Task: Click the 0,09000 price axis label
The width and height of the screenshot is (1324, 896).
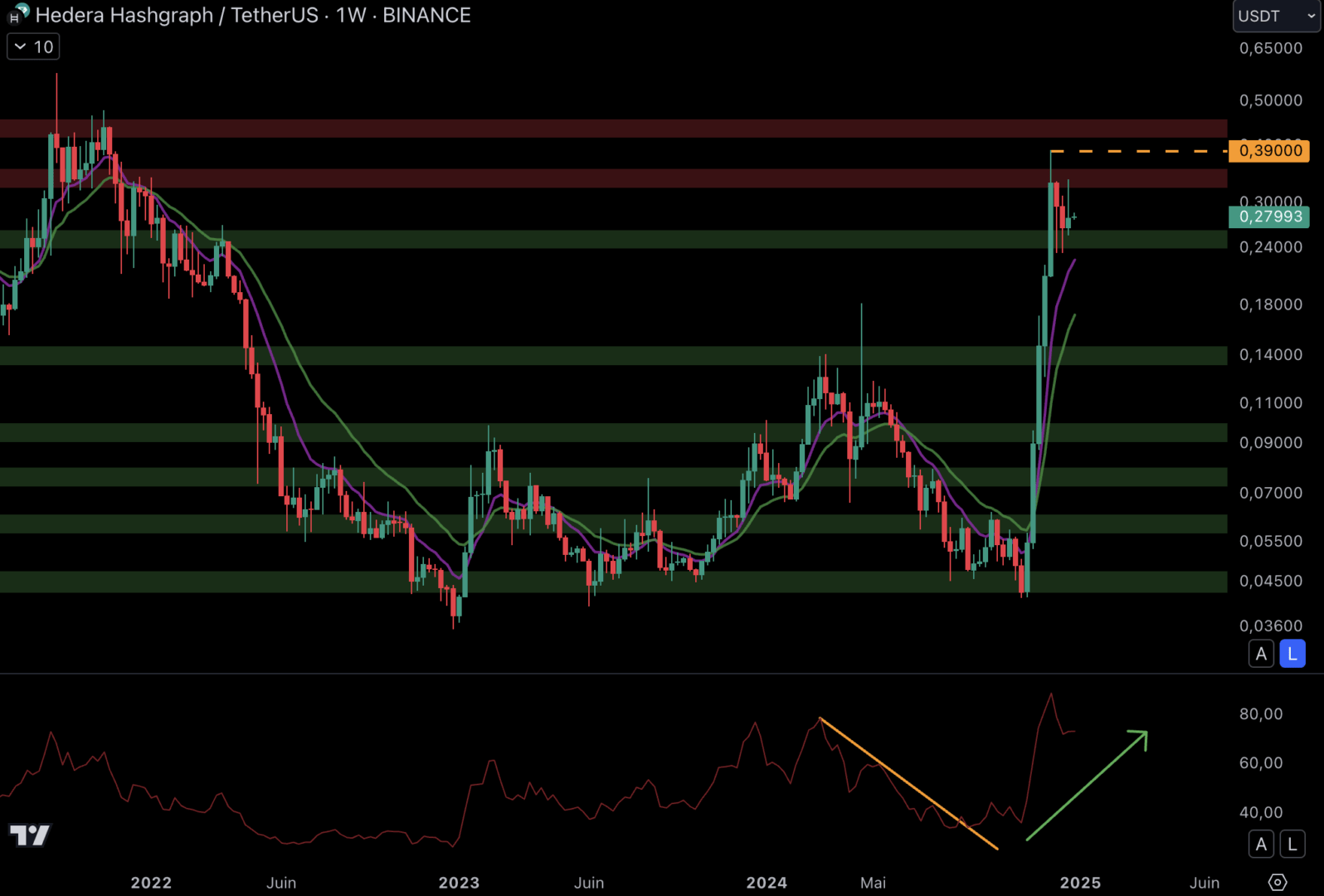Action: tap(1270, 442)
